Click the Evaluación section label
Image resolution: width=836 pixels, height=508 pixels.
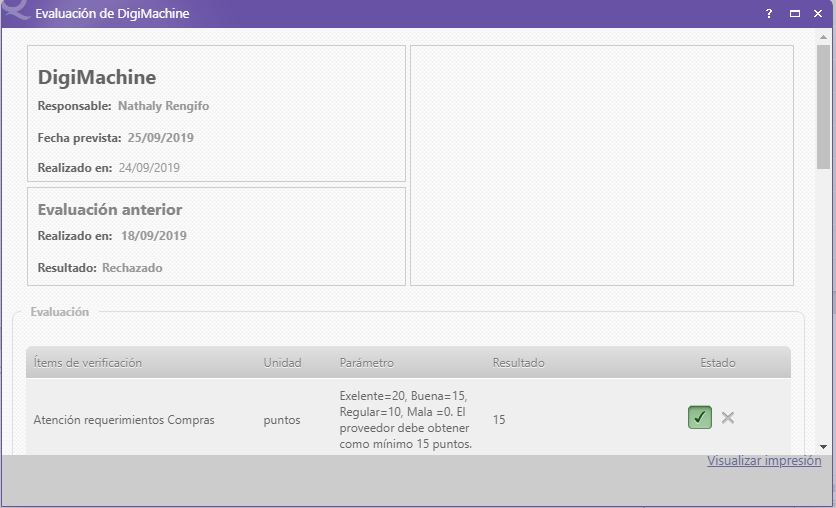point(60,312)
